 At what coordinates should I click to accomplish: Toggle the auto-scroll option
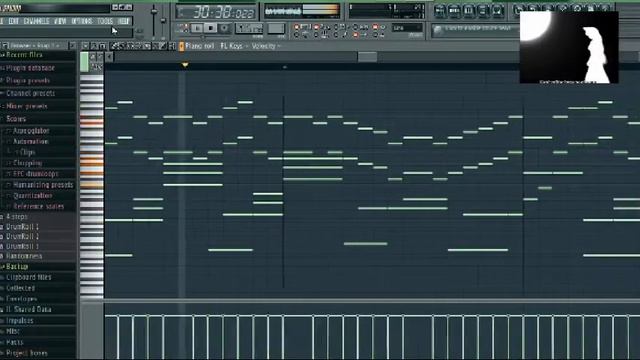360,35
